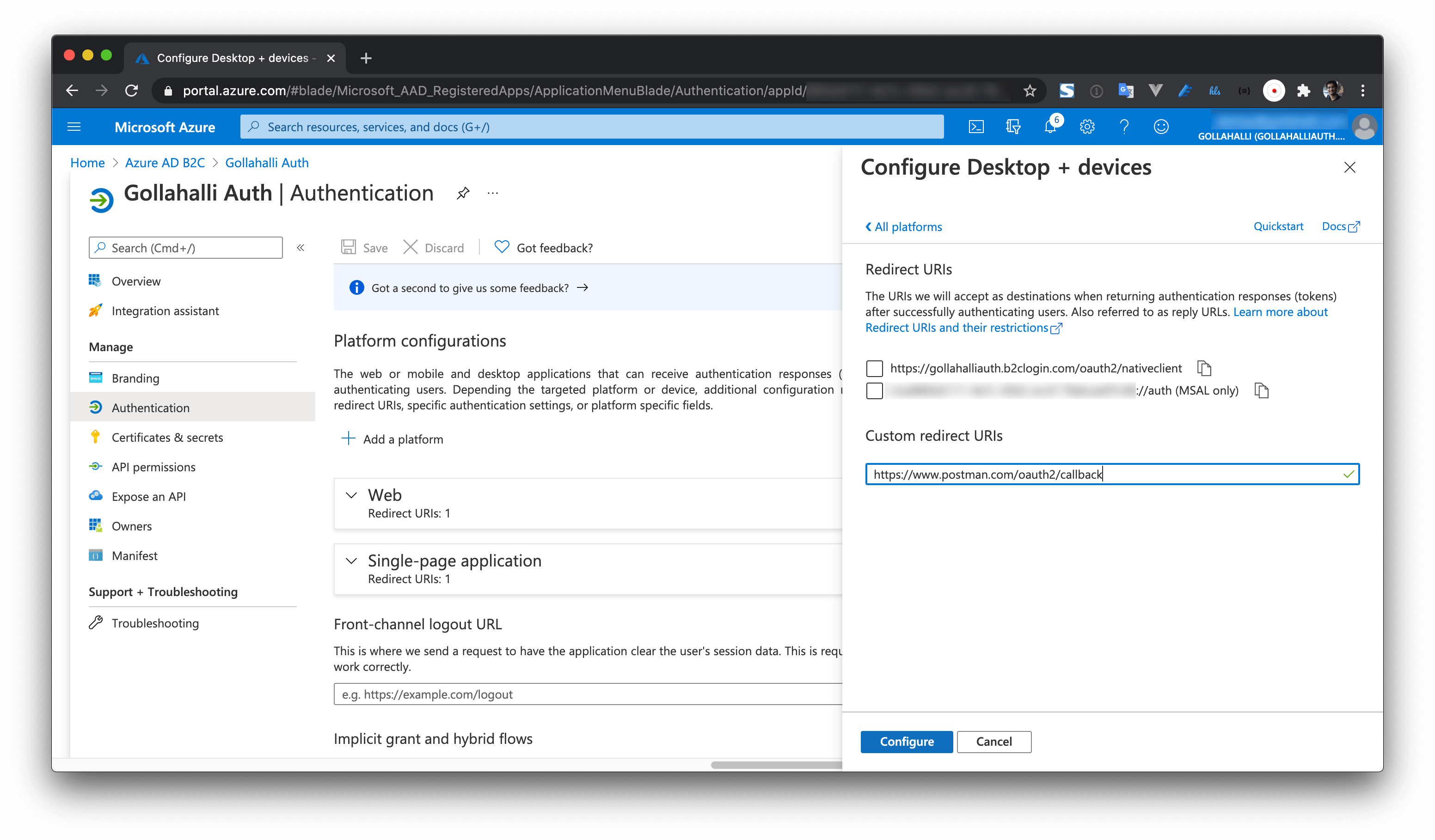Check the nativeclient redirect URI checkbox

pyautogui.click(x=874, y=368)
